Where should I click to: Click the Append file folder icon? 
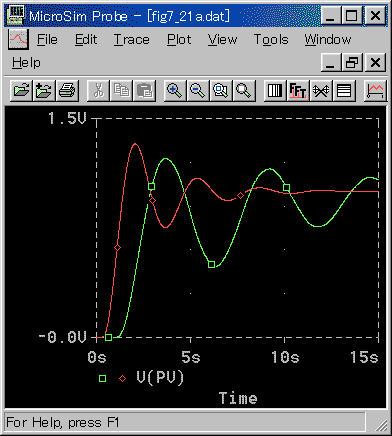44,90
